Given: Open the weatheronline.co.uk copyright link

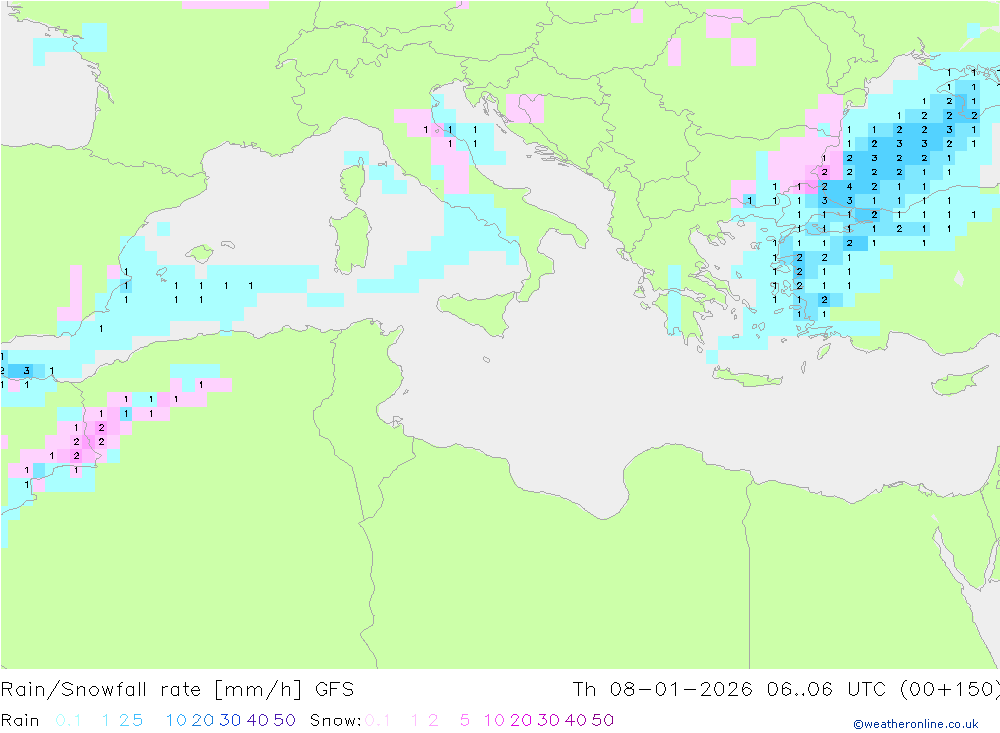Looking at the screenshot, I should pos(916,724).
